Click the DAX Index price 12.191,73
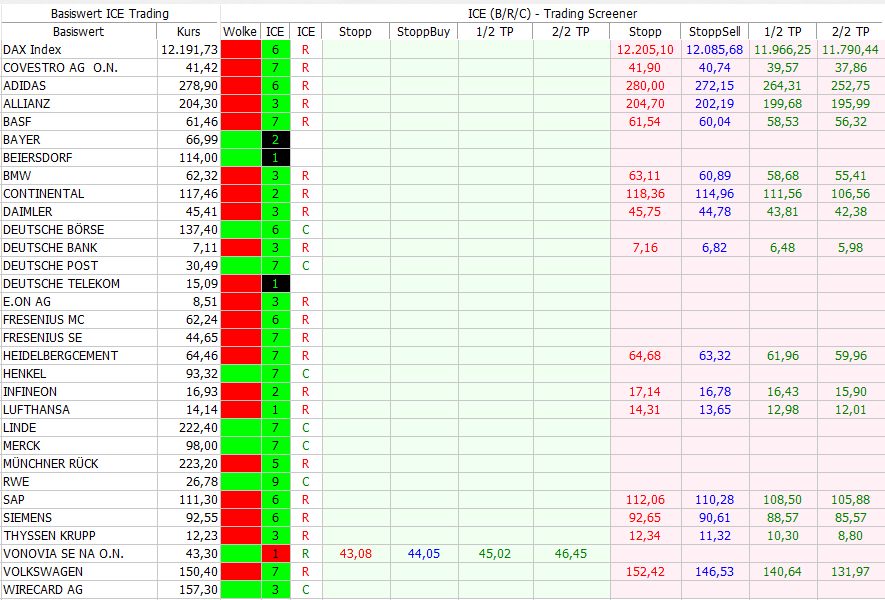 point(189,50)
